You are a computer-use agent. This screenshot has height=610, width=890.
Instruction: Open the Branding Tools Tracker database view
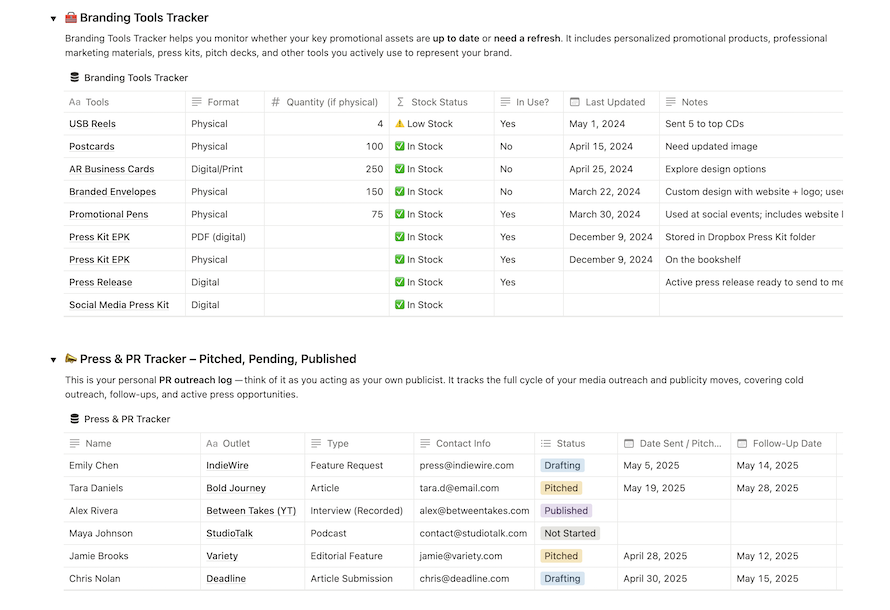point(135,78)
